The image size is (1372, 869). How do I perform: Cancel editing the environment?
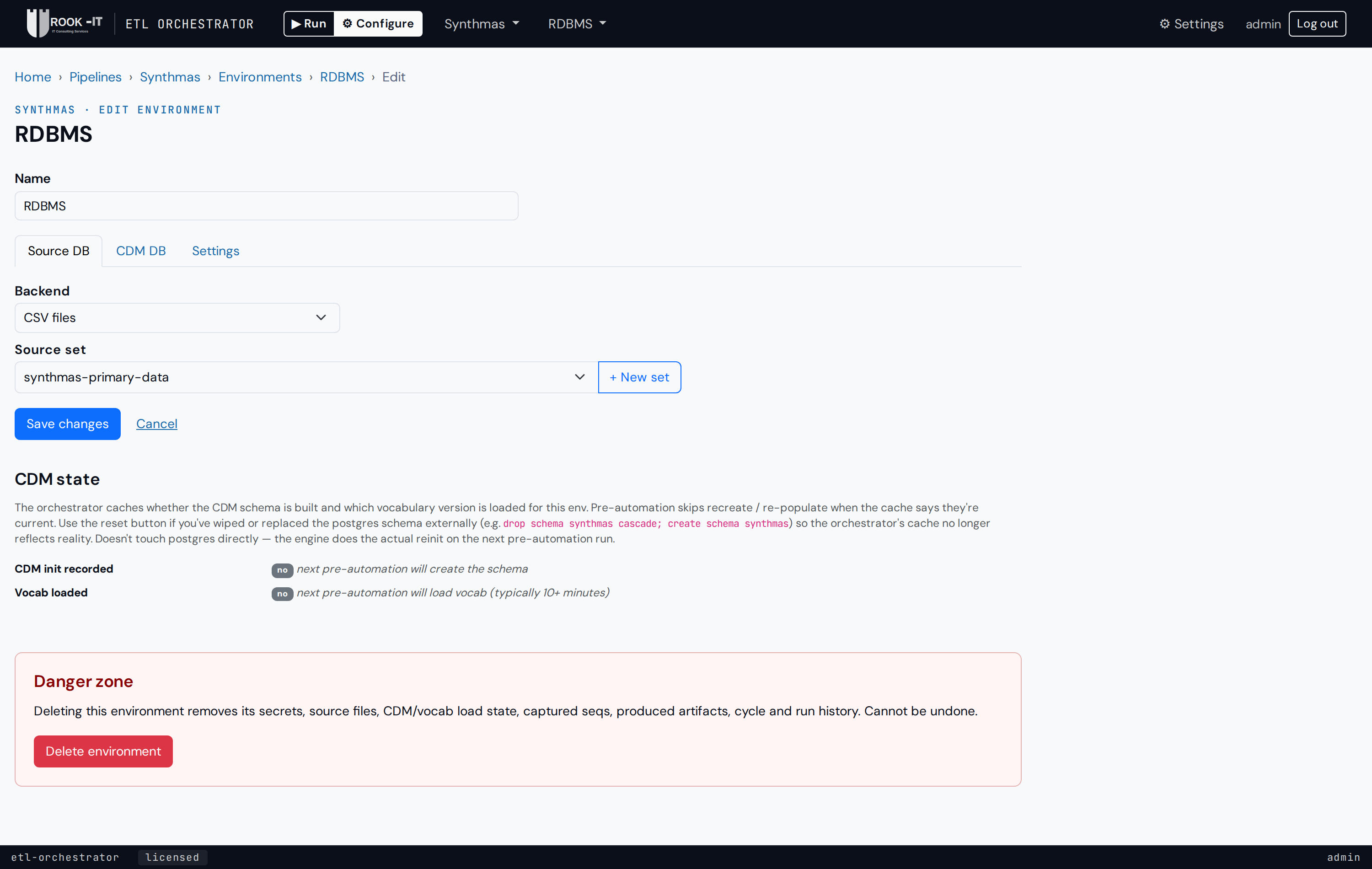pyautogui.click(x=157, y=424)
